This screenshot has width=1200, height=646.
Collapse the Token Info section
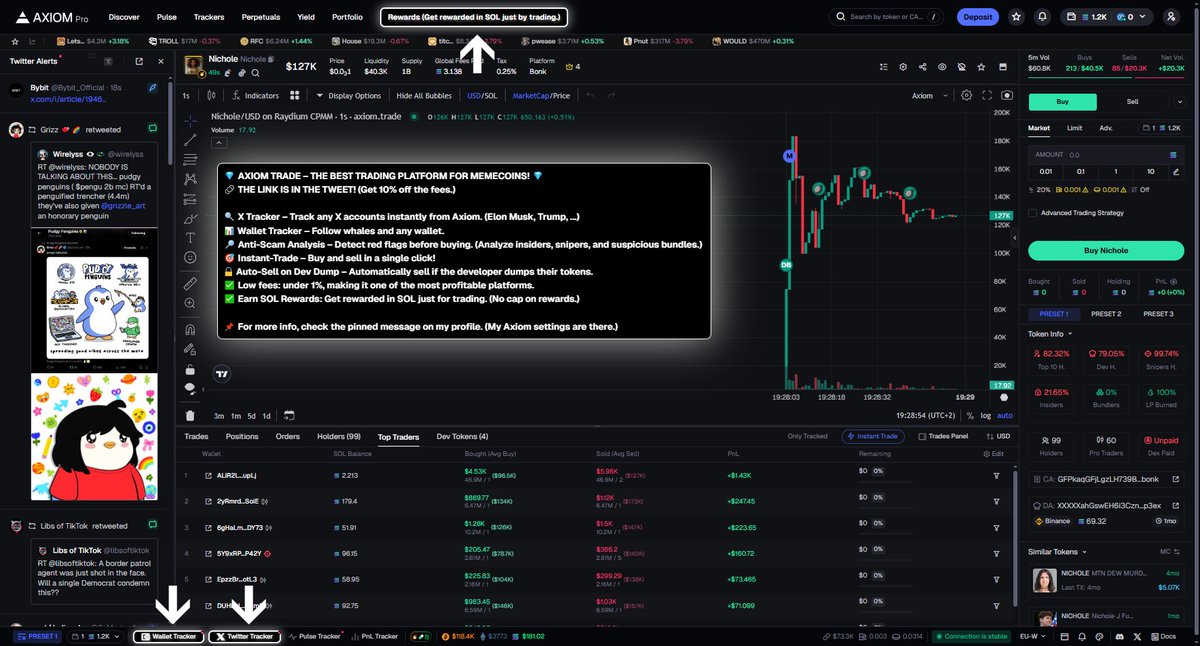pyautogui.click(x=1051, y=334)
